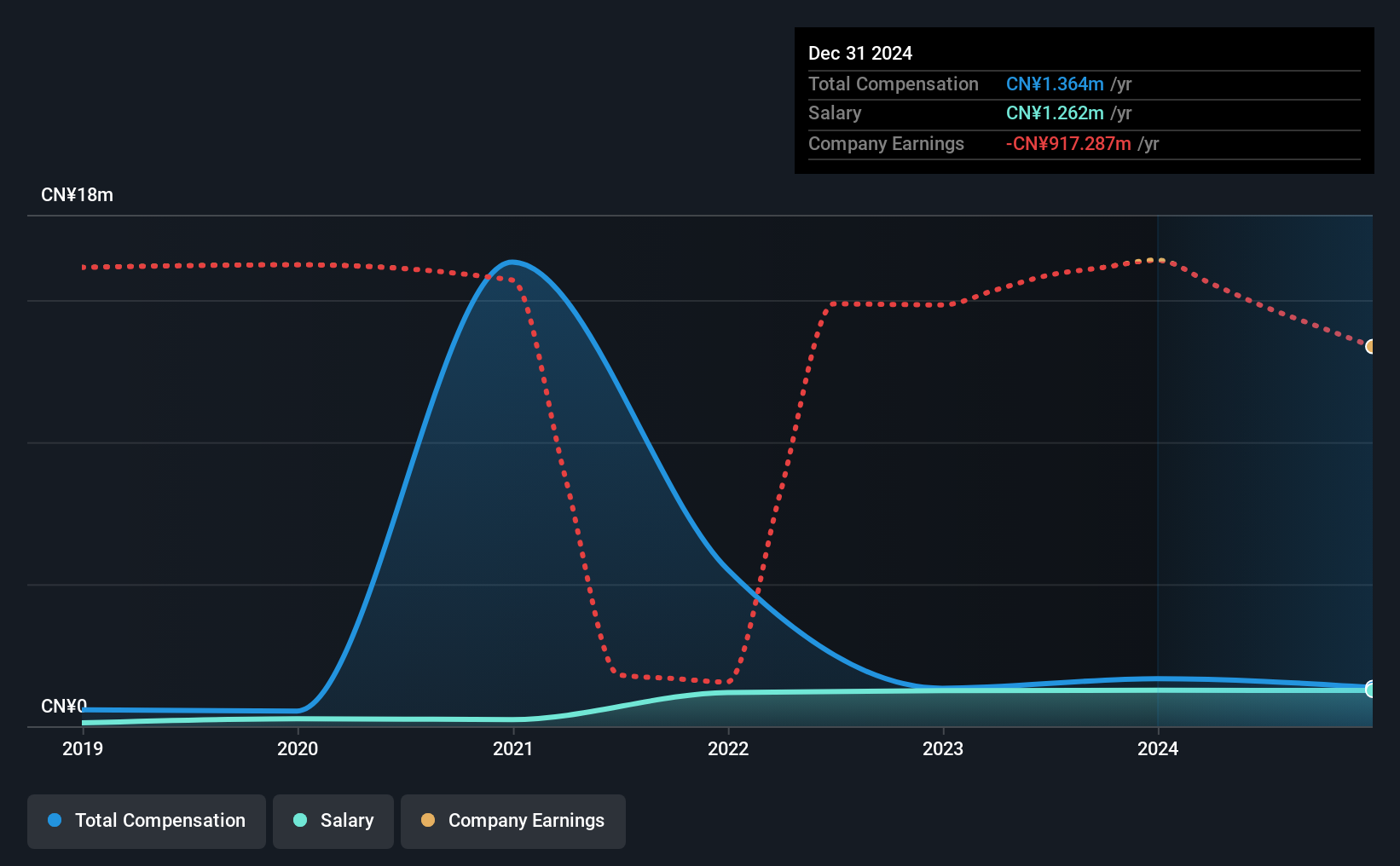Click the tooltip Company Earnings row label
This screenshot has width=1400, height=866.
pos(886,144)
